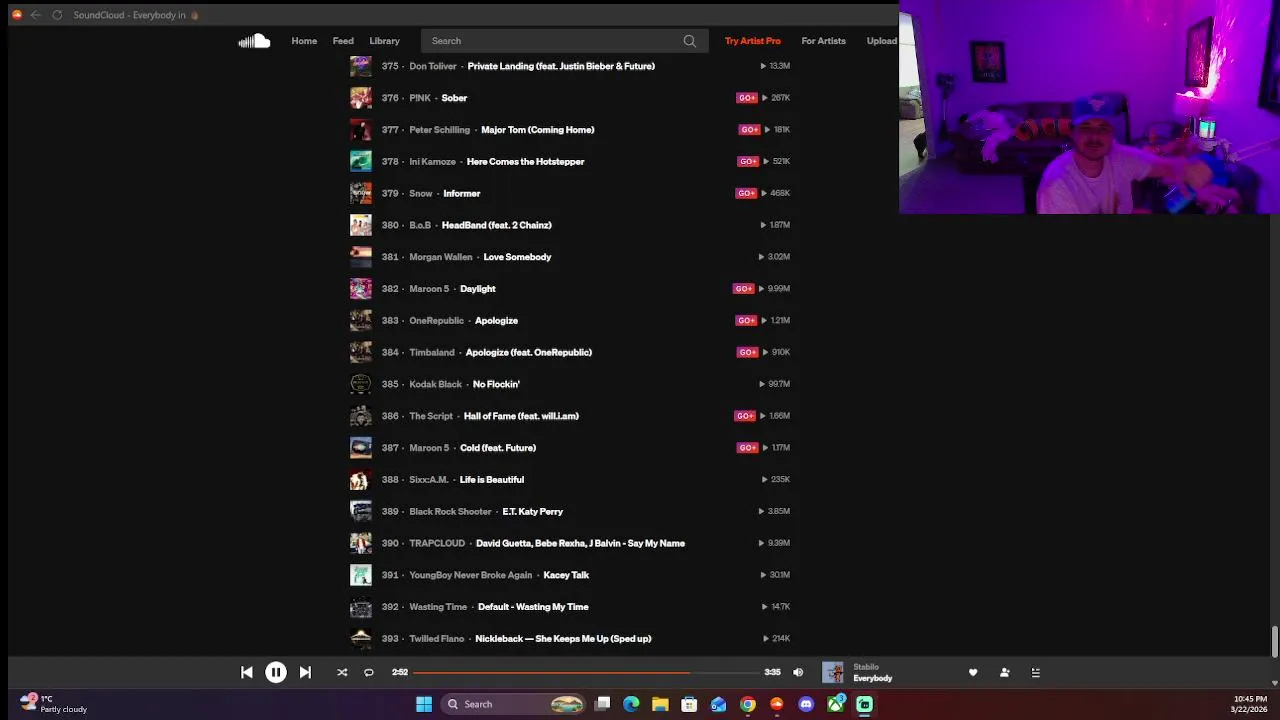Open the Library tab
This screenshot has height=720, width=1280.
(384, 41)
